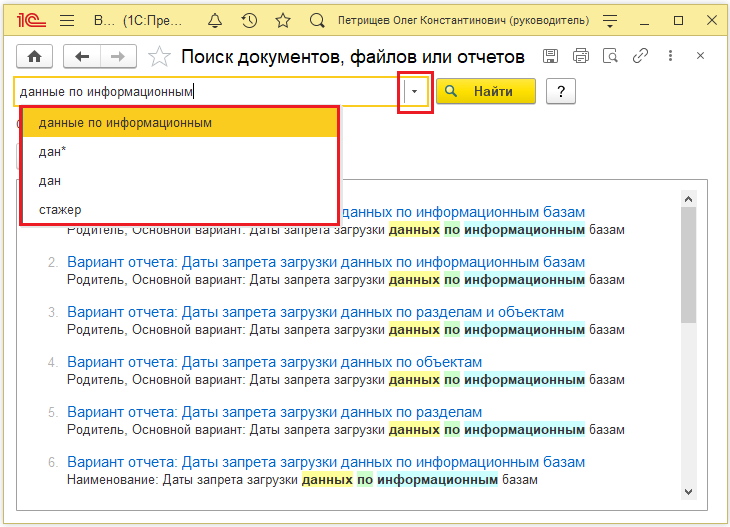Close the search page tab

[x=700, y=56]
